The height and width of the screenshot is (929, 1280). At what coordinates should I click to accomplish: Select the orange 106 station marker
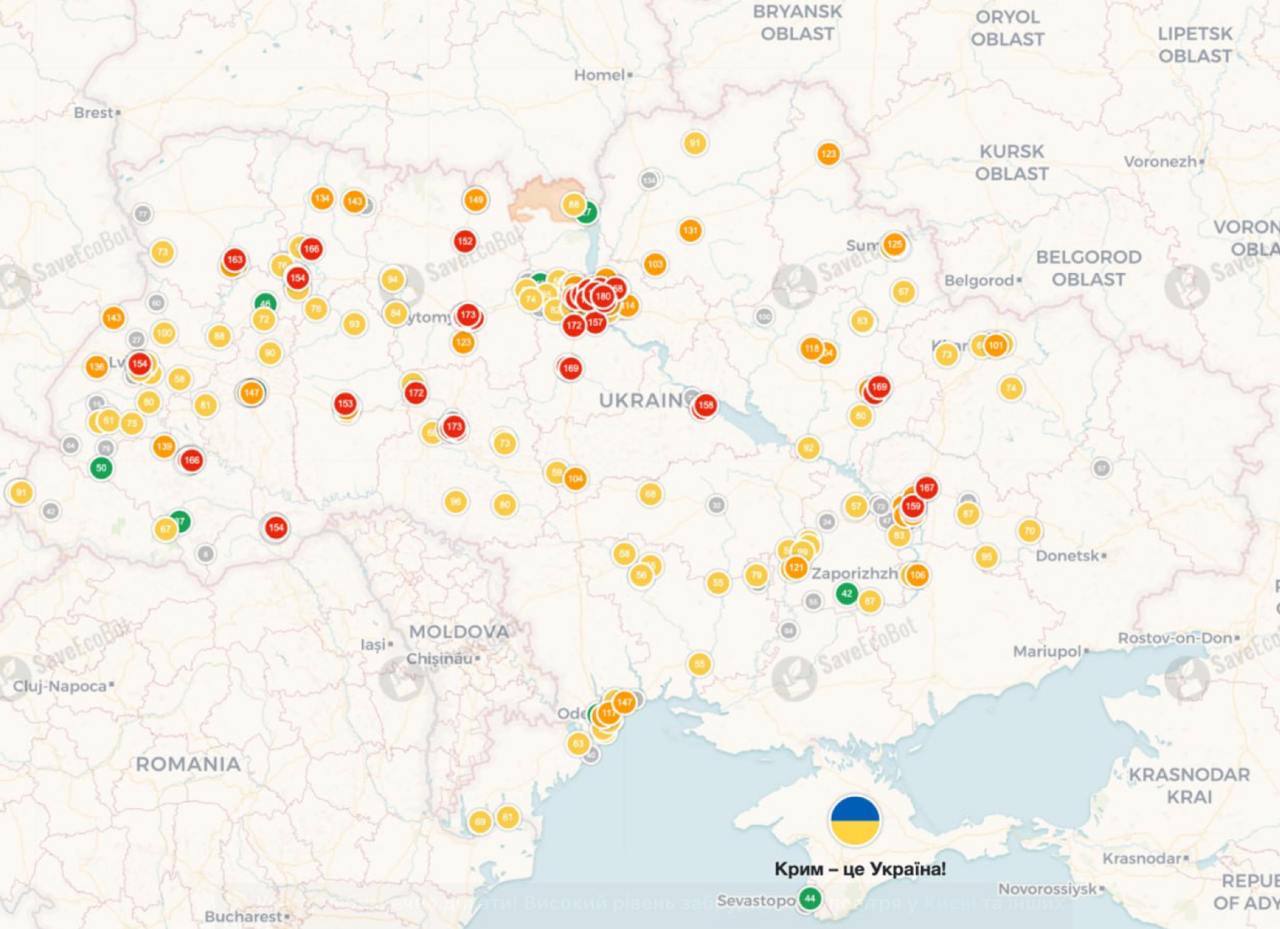click(x=916, y=575)
